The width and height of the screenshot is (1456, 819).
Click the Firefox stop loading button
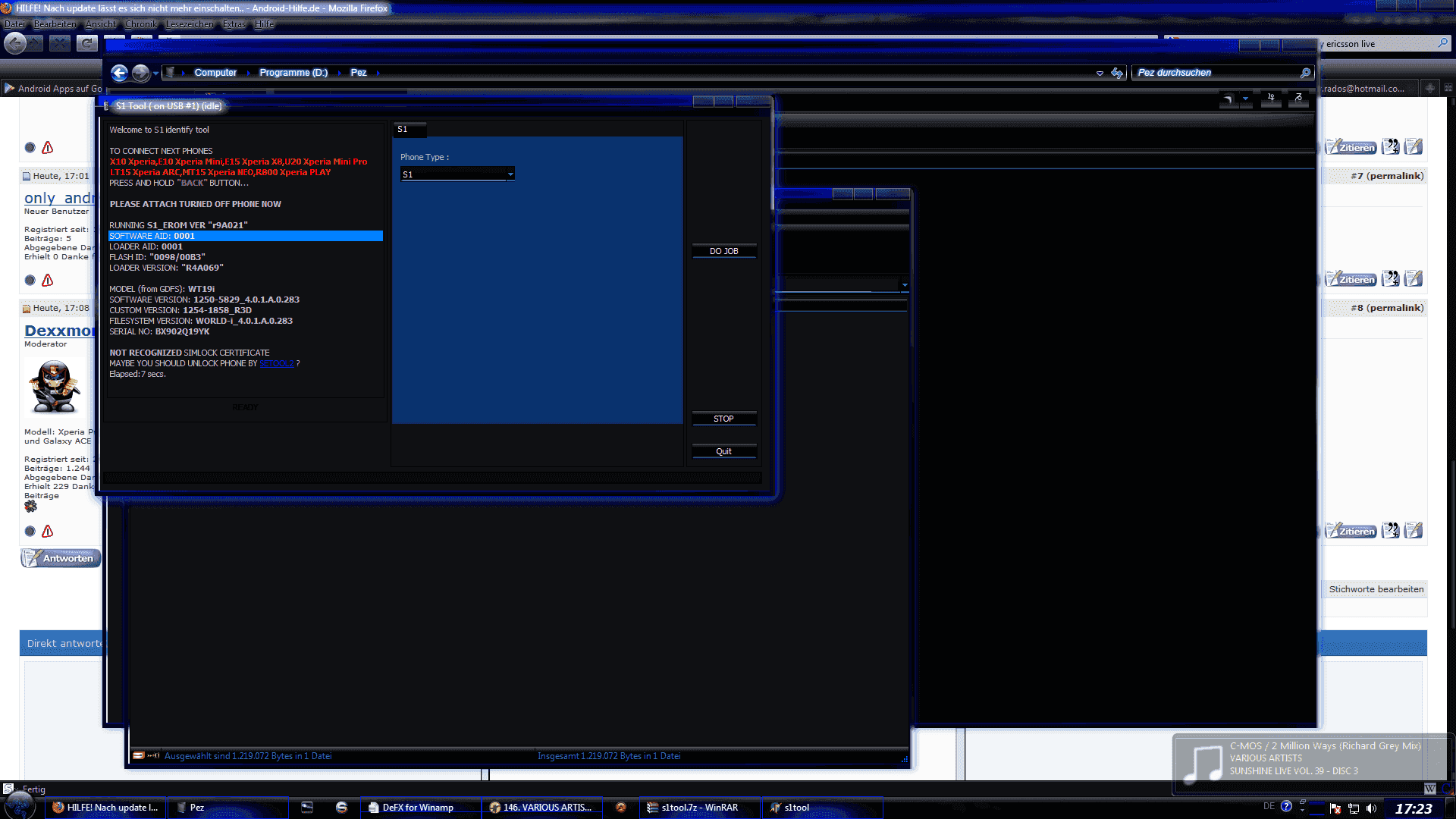[60, 43]
